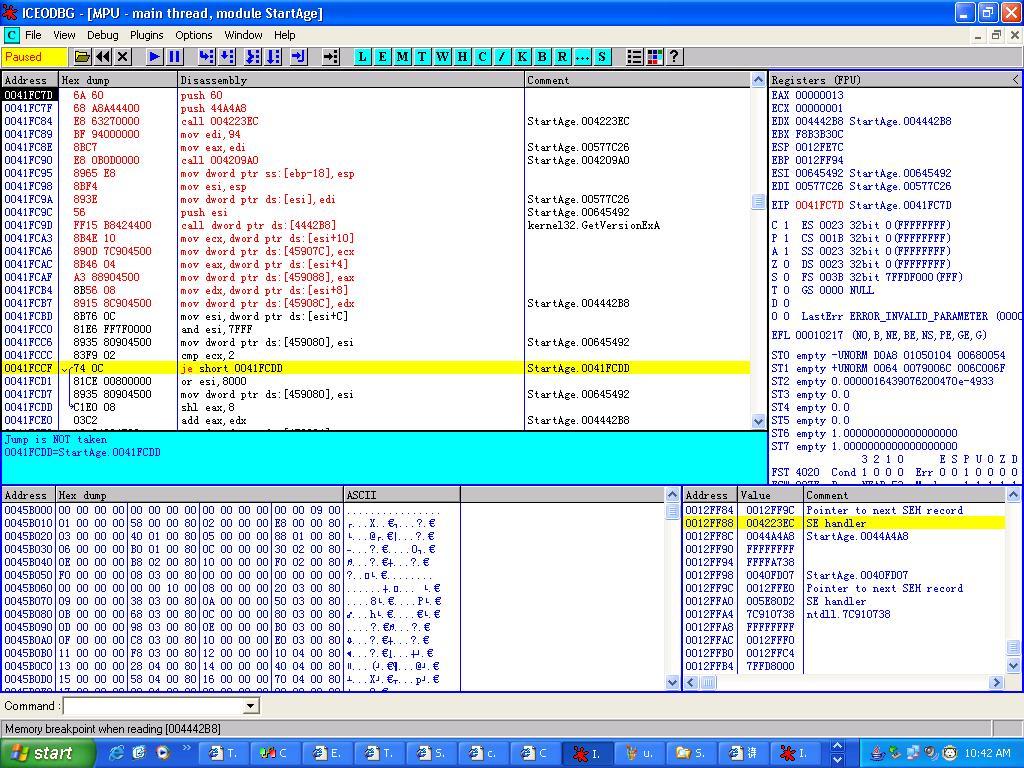Image resolution: width=1024 pixels, height=768 pixels.
Task: Click the Execute till return icon
Action: (x=298, y=57)
